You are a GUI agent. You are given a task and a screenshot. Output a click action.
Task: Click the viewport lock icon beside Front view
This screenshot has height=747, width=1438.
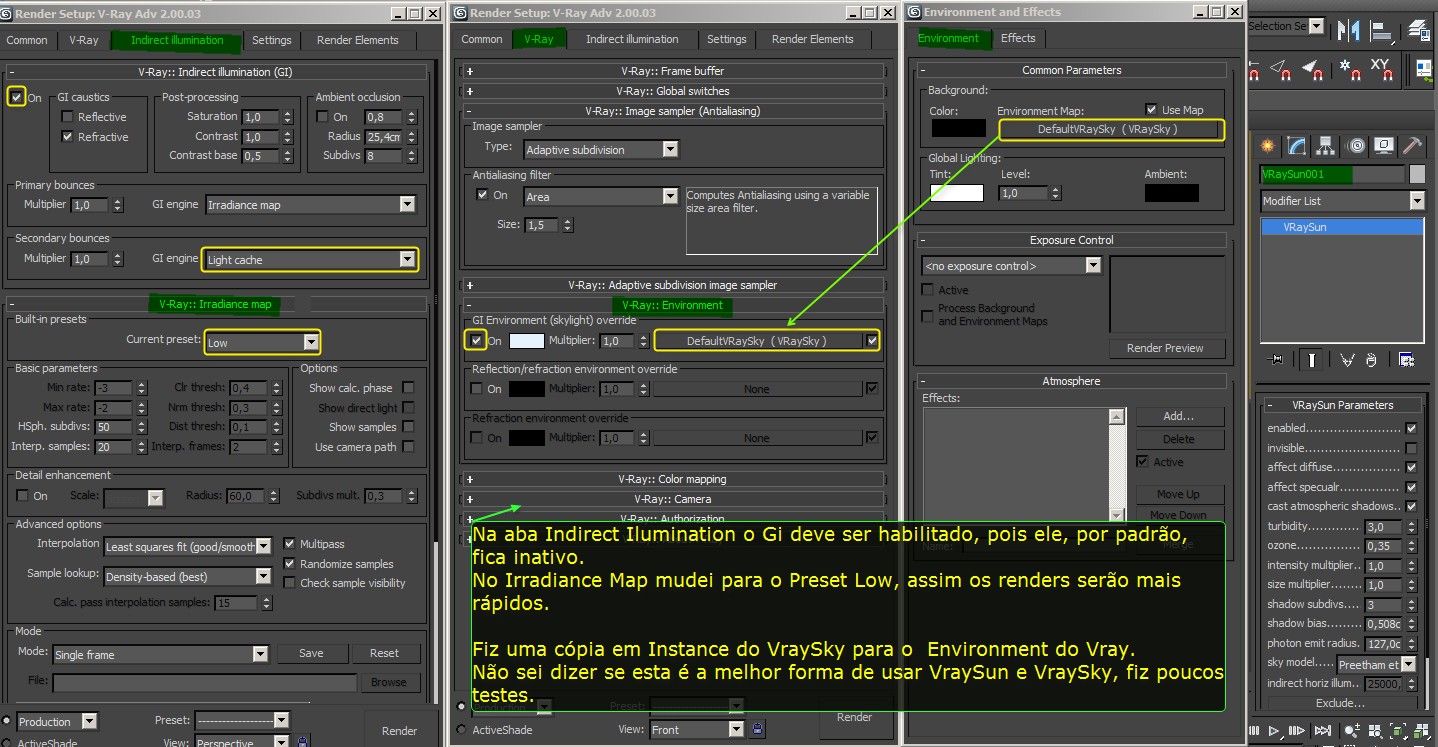point(757,729)
